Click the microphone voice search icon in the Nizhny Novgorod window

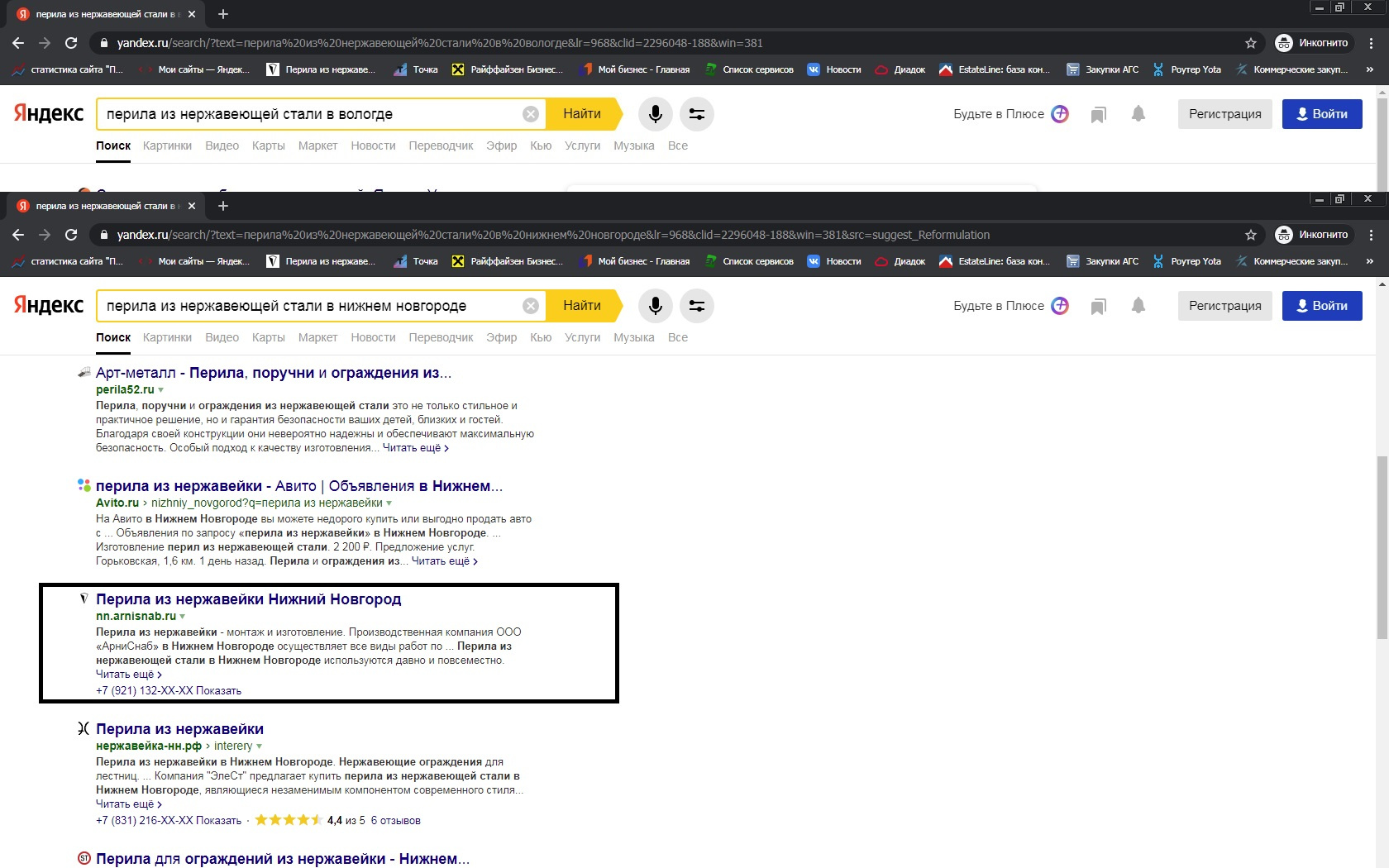655,306
